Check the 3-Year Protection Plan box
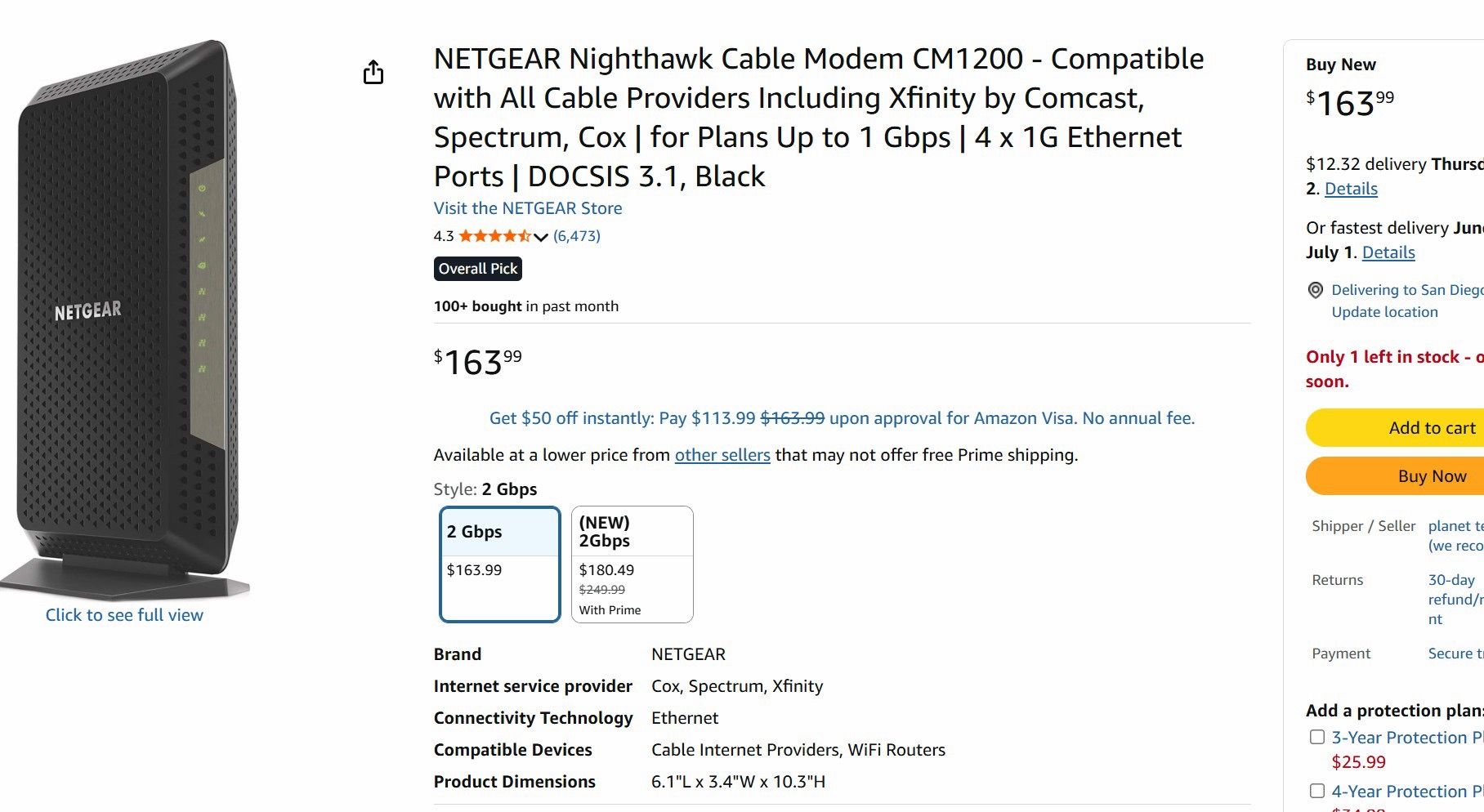 [1317, 737]
